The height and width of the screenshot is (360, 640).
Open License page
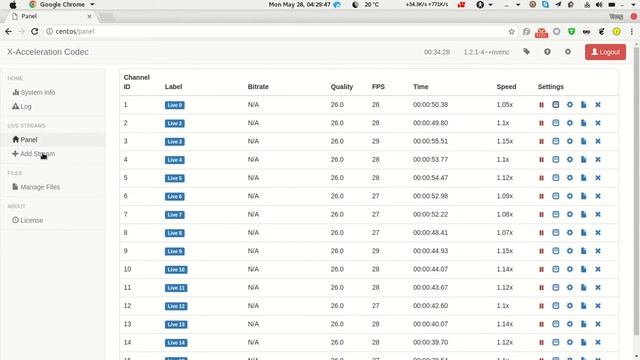27,220
